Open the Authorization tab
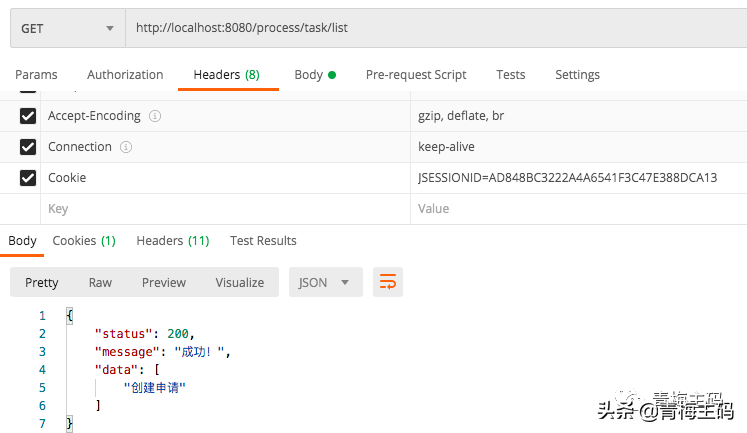Viewport: 747px width, 433px height. [x=125, y=75]
